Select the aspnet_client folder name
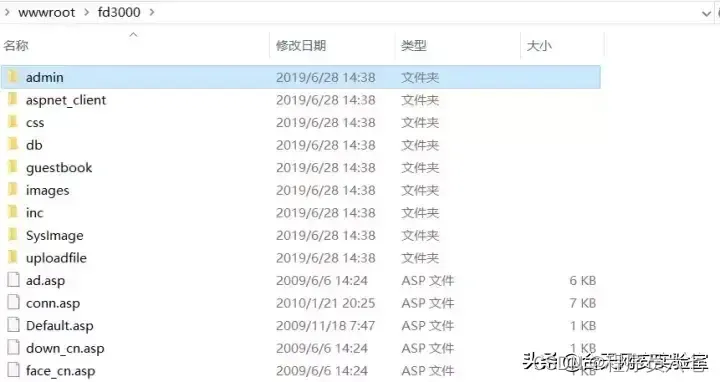 pos(66,100)
